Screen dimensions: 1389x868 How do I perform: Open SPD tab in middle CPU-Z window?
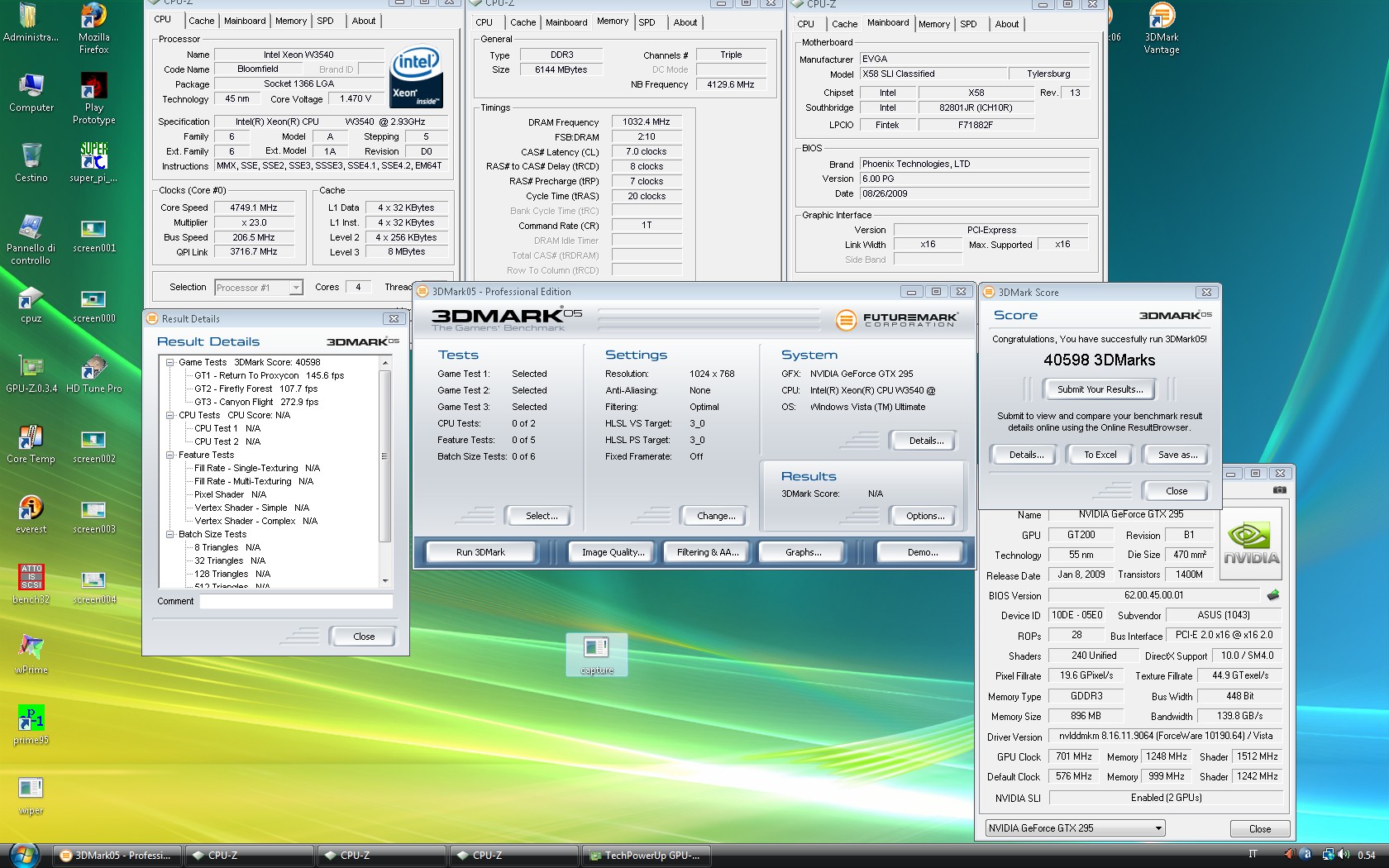click(647, 22)
